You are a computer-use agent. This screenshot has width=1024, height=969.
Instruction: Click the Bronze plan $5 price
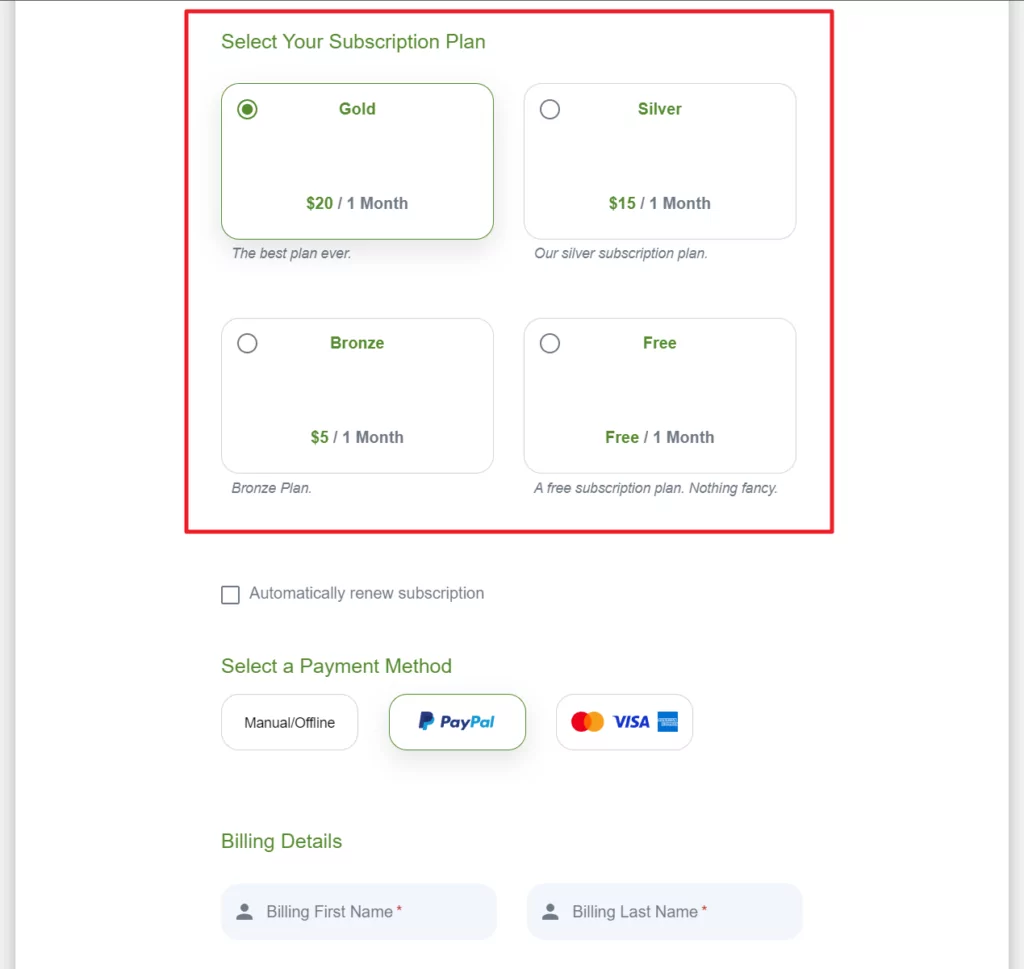click(320, 437)
